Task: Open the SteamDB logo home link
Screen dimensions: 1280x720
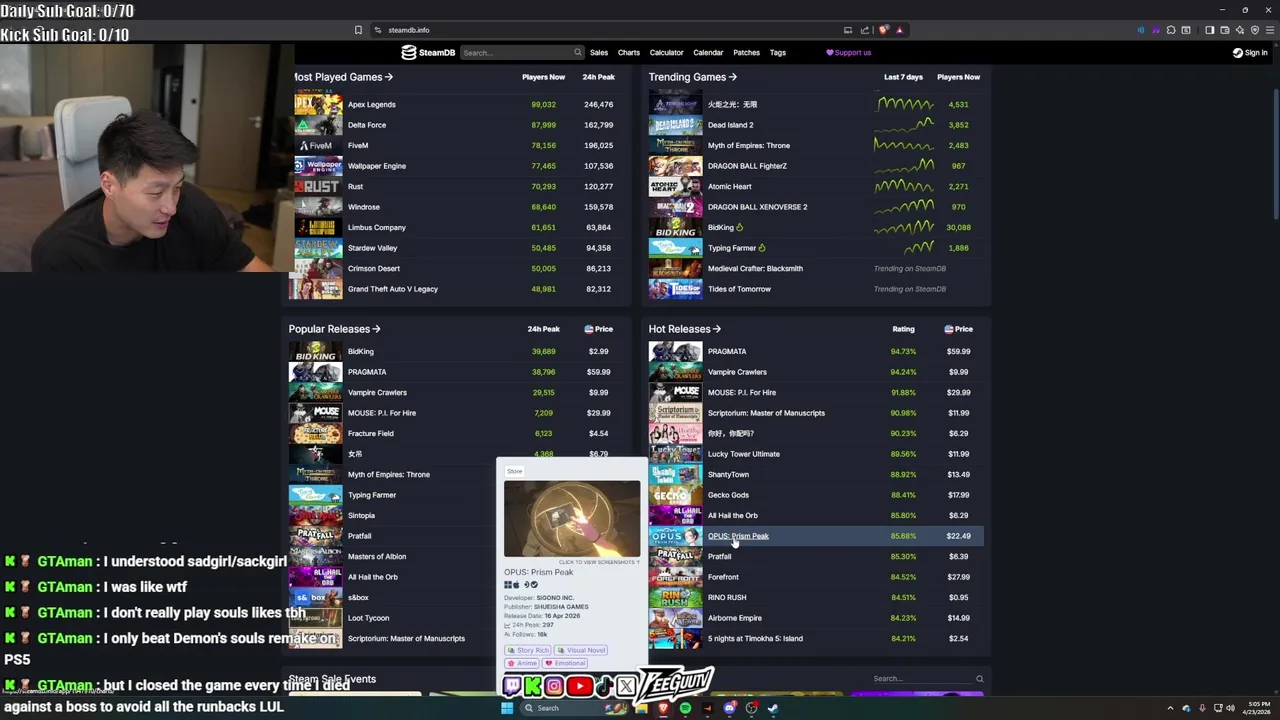Action: pyautogui.click(x=428, y=52)
